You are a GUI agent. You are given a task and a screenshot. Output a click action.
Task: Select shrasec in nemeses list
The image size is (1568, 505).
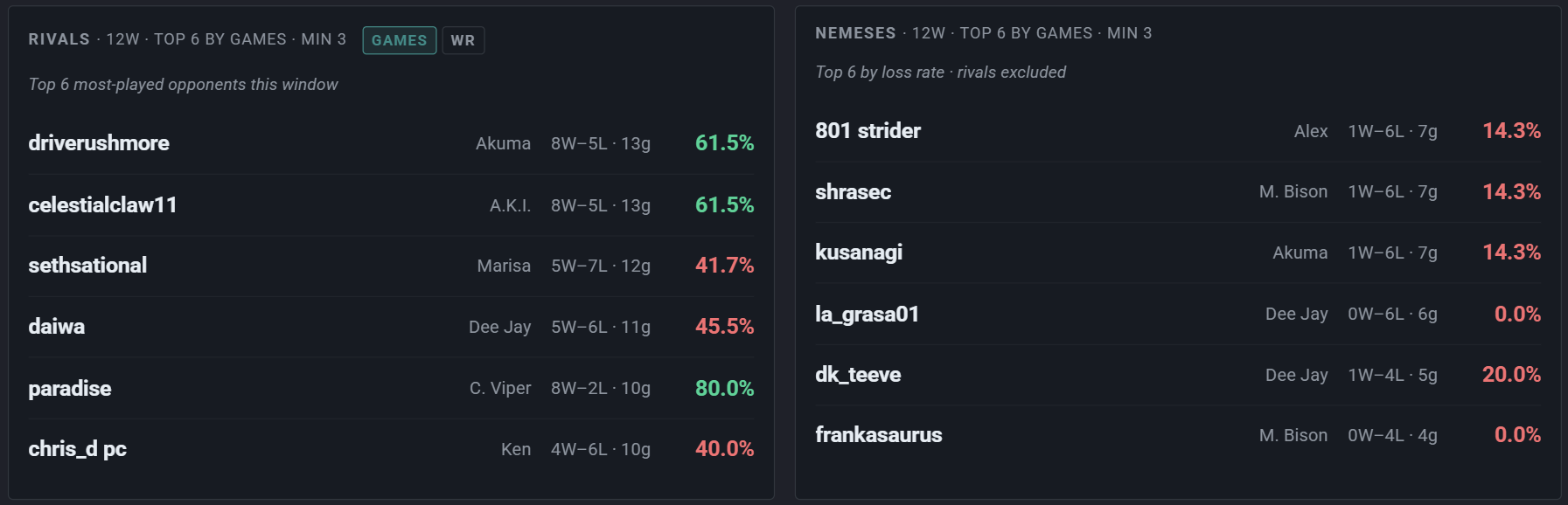pyautogui.click(x=1178, y=191)
